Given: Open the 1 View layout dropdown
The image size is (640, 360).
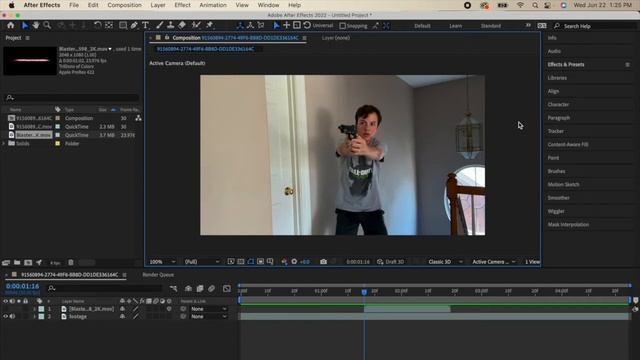Looking at the screenshot, I should click(532, 262).
